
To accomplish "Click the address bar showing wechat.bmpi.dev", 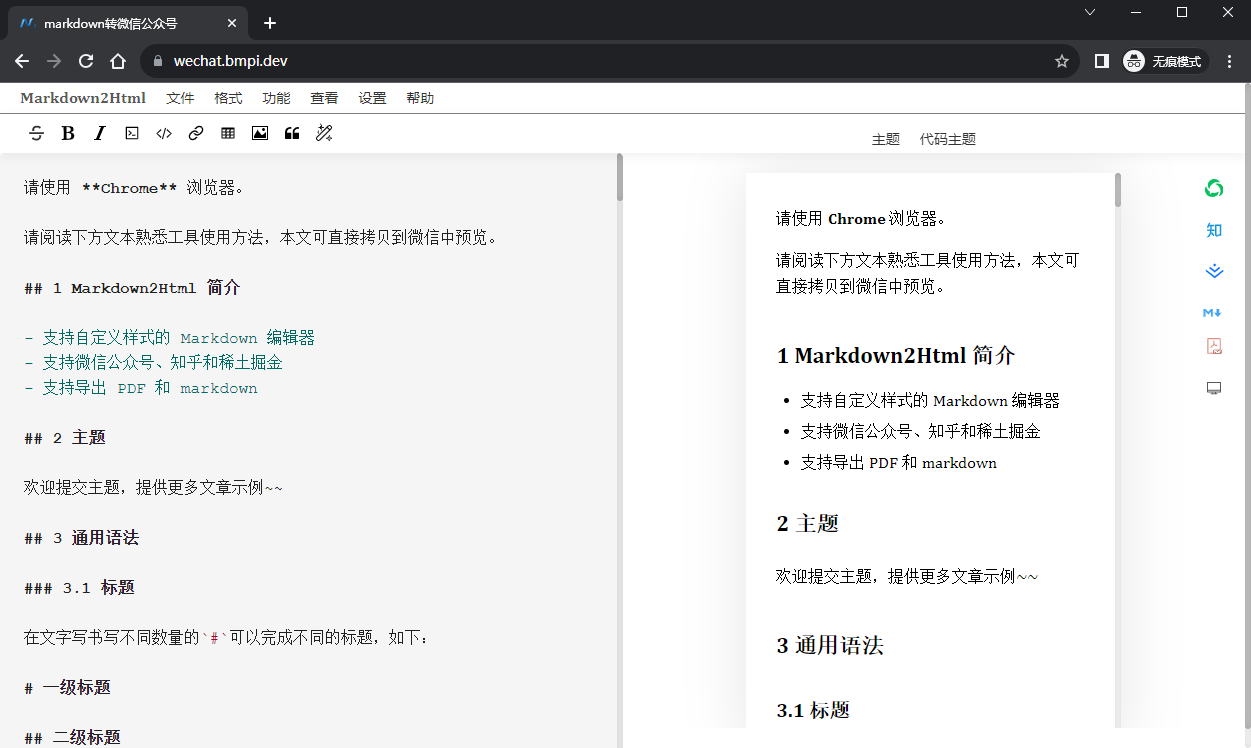I will [610, 61].
